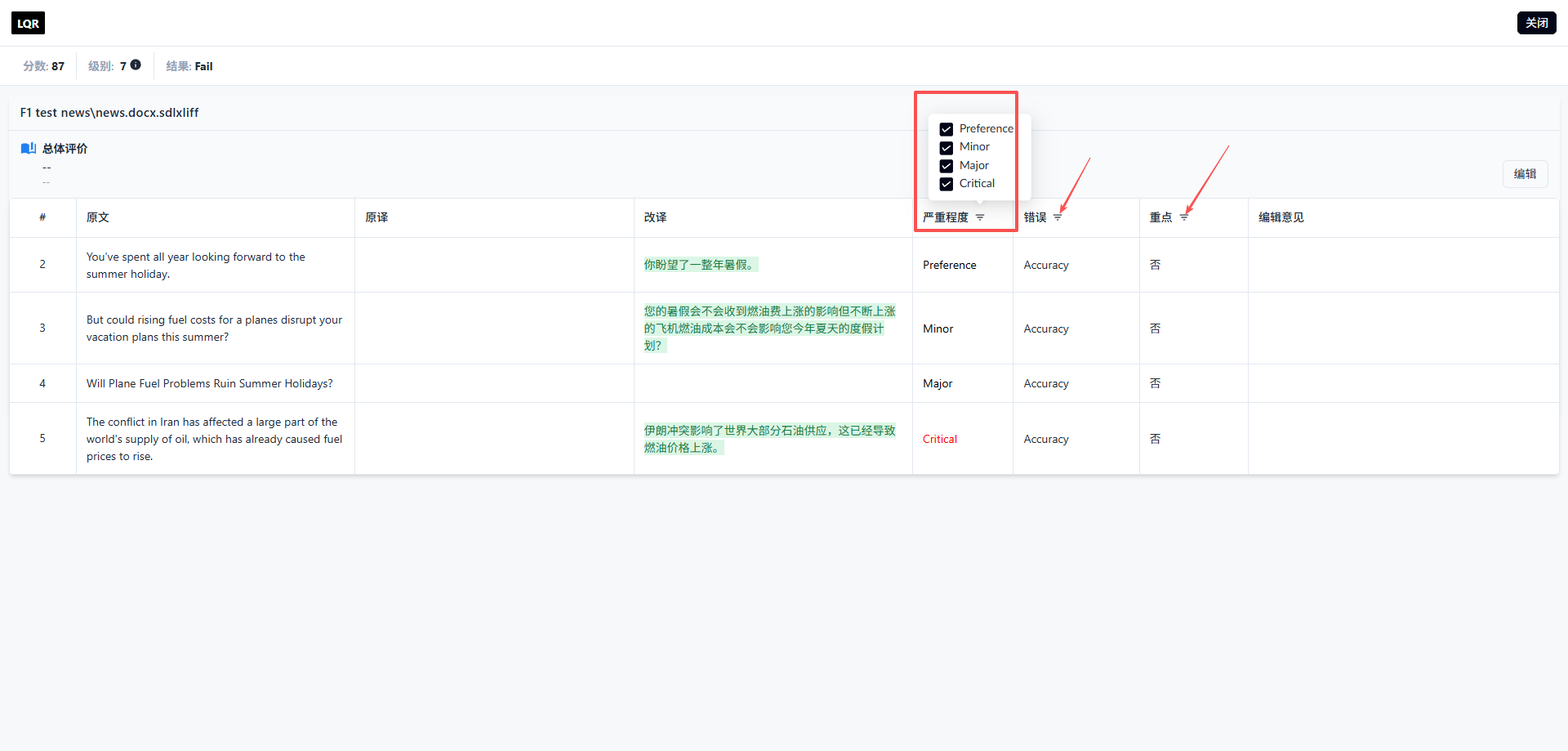1568x751 pixels.
Task: Select the Preference cell in row 2
Action: pos(950,265)
